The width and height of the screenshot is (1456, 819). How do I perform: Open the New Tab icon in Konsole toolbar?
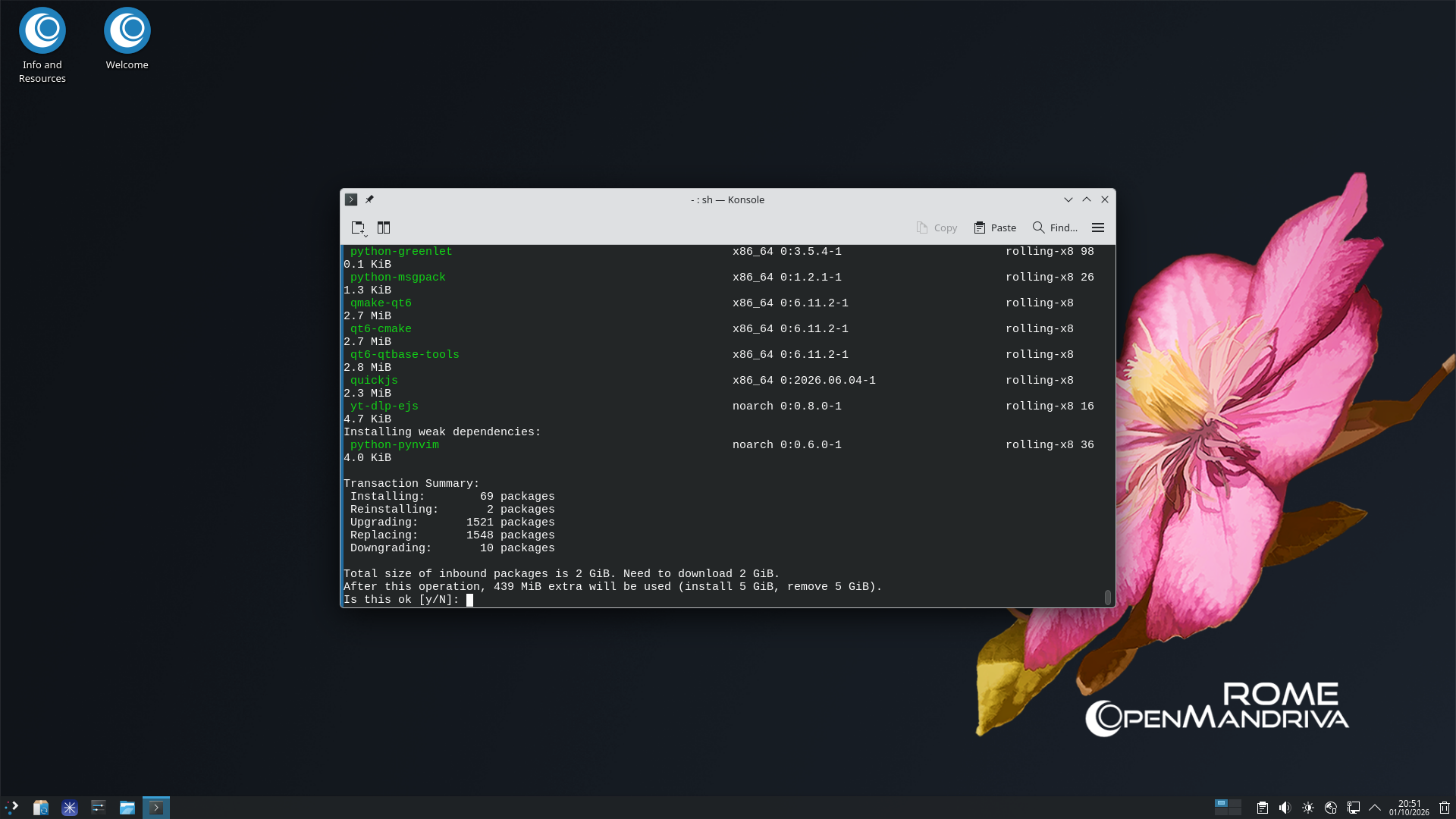tap(359, 227)
